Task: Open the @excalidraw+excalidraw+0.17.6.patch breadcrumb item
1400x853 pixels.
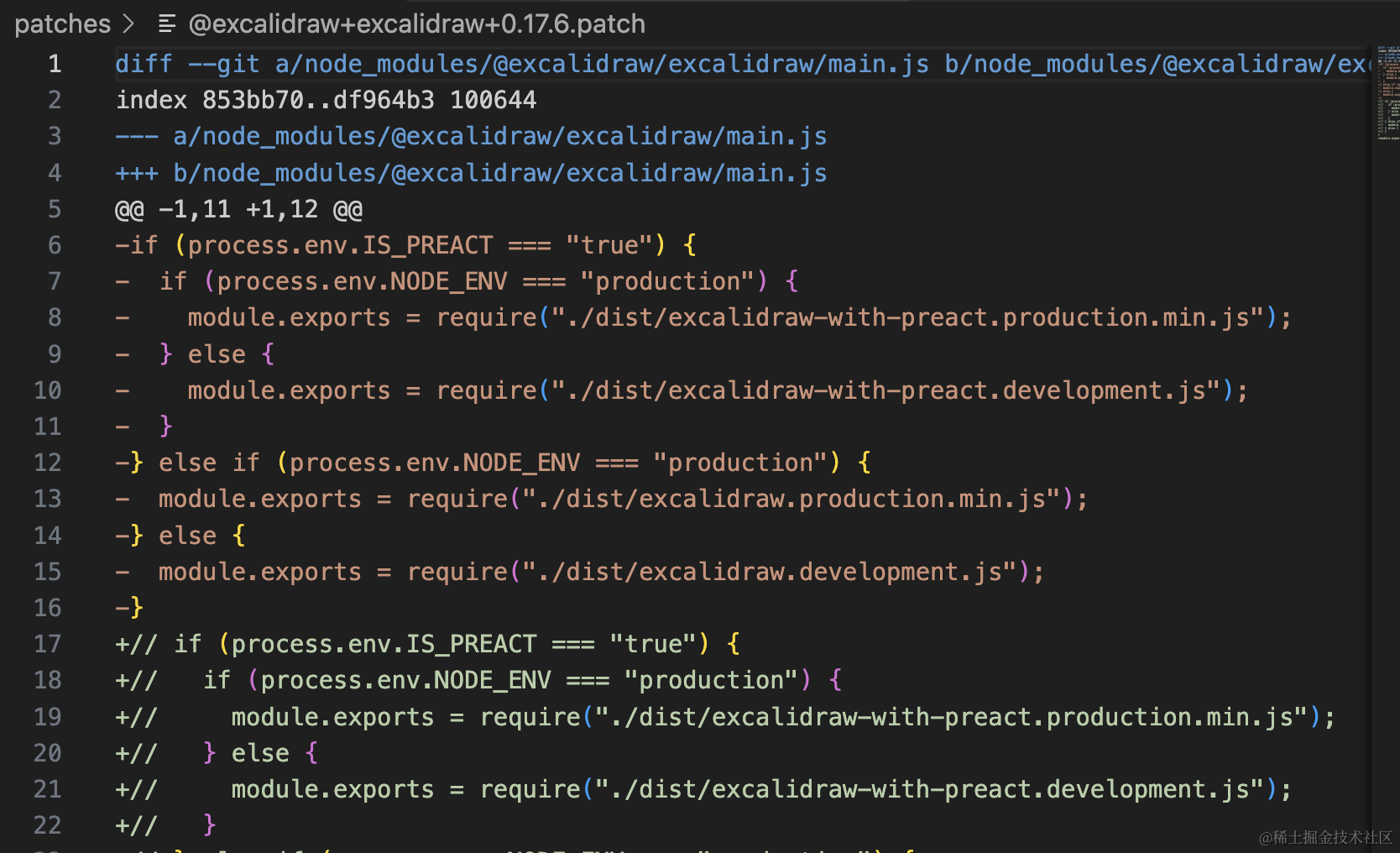Action: [x=417, y=24]
